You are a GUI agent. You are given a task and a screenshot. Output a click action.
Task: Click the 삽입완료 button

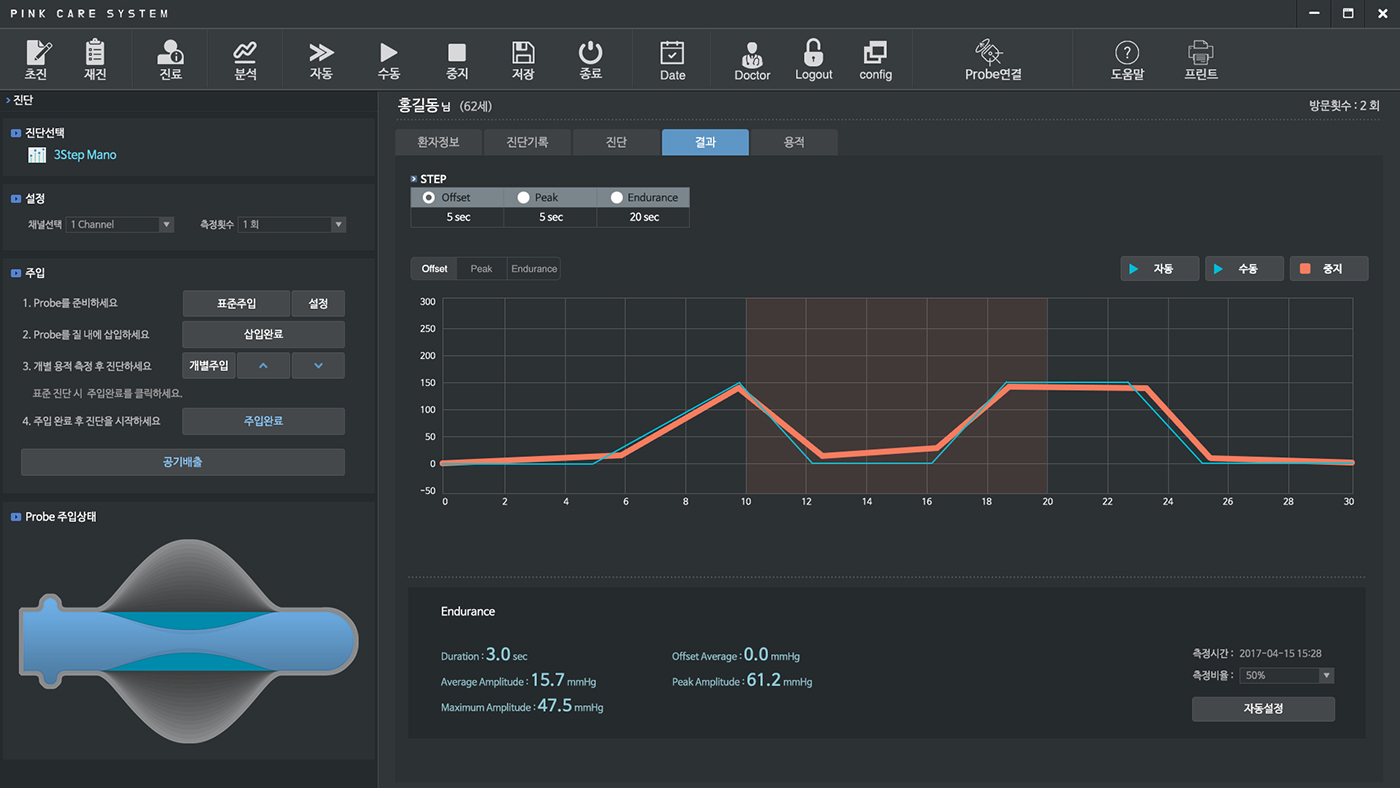point(264,334)
